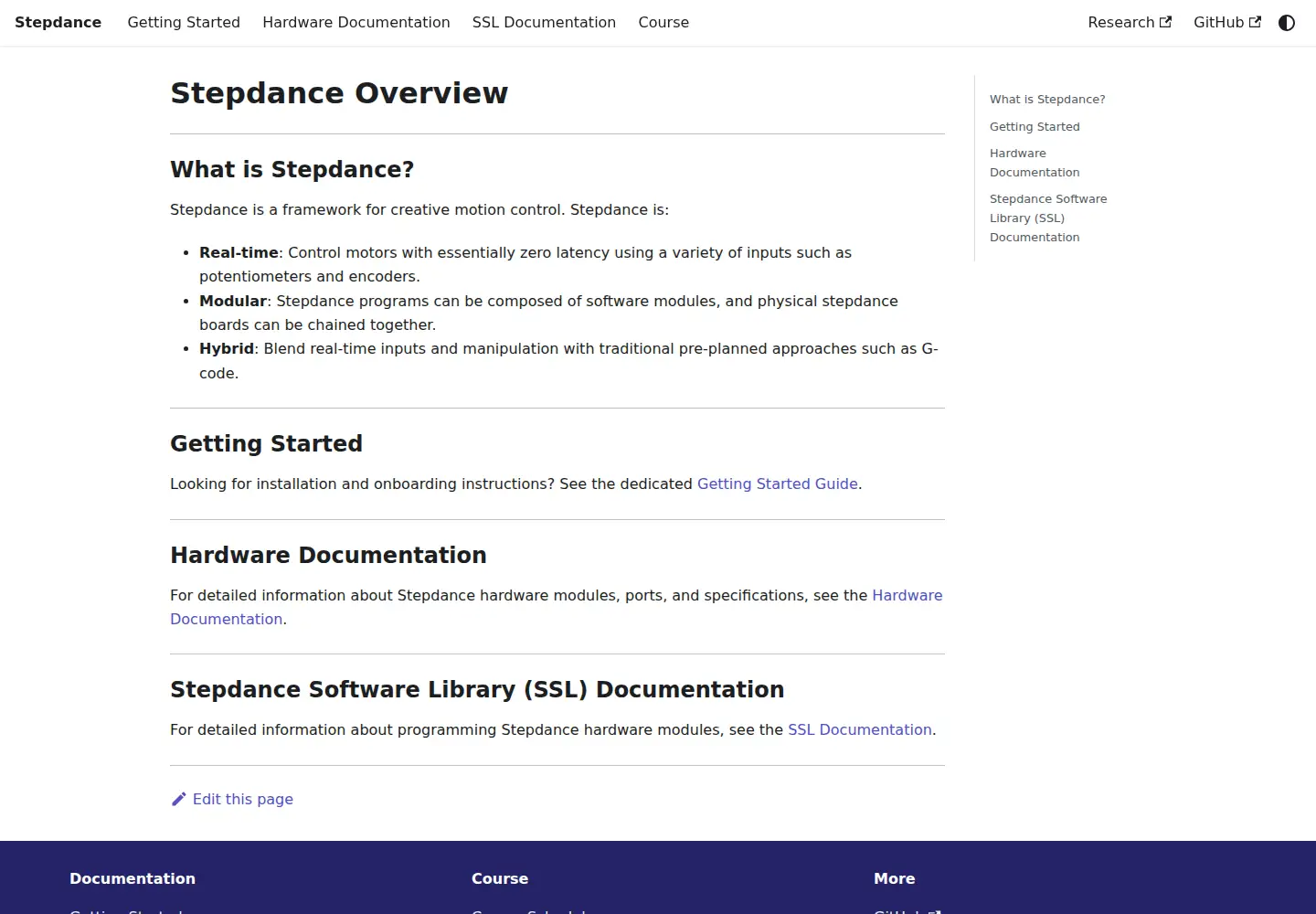Open the SSL Documentation navbar item
Image resolution: width=1316 pixels, height=914 pixels.
click(x=544, y=22)
